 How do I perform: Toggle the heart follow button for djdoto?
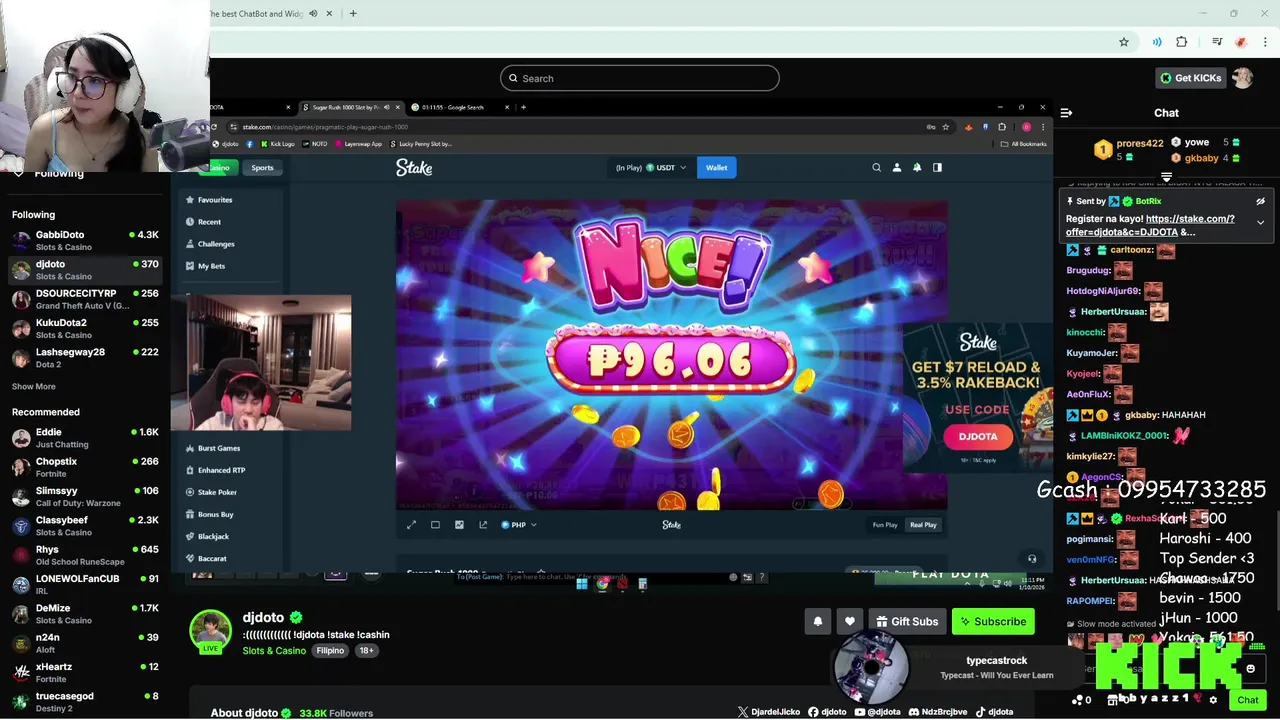tap(849, 622)
